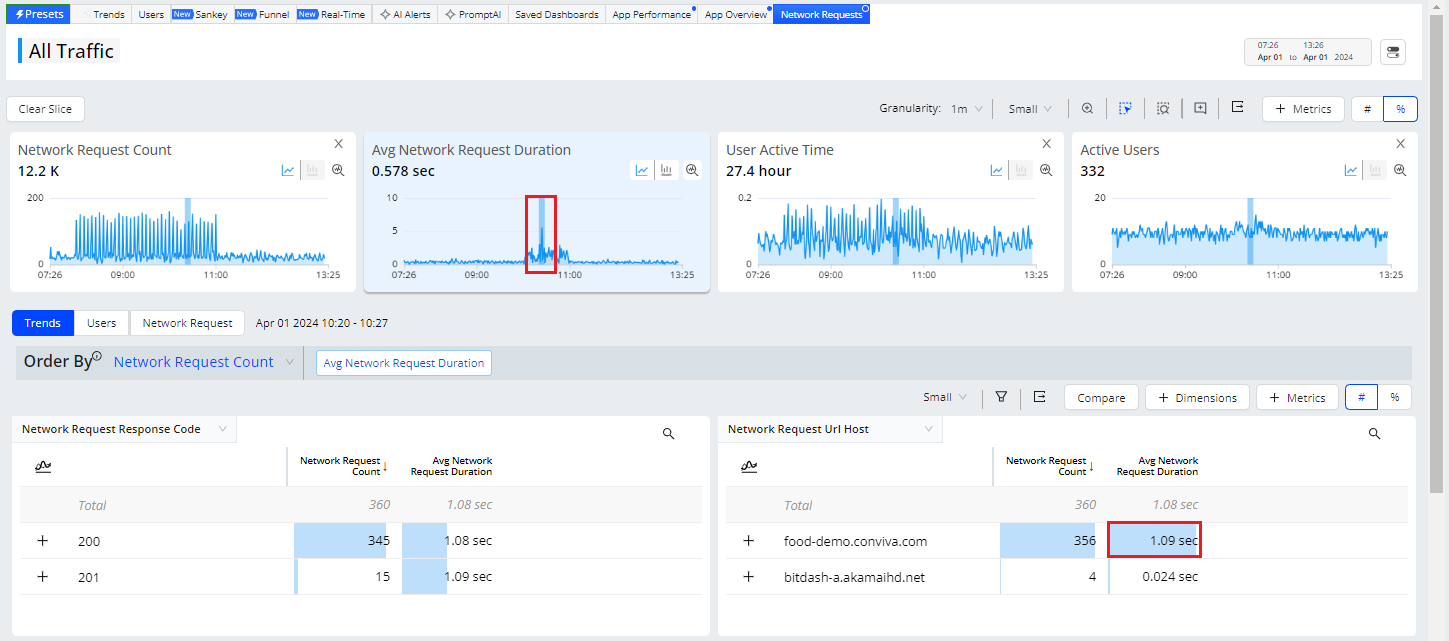Click the Clear Slice button
The width and height of the screenshot is (1449, 641).
tap(45, 109)
